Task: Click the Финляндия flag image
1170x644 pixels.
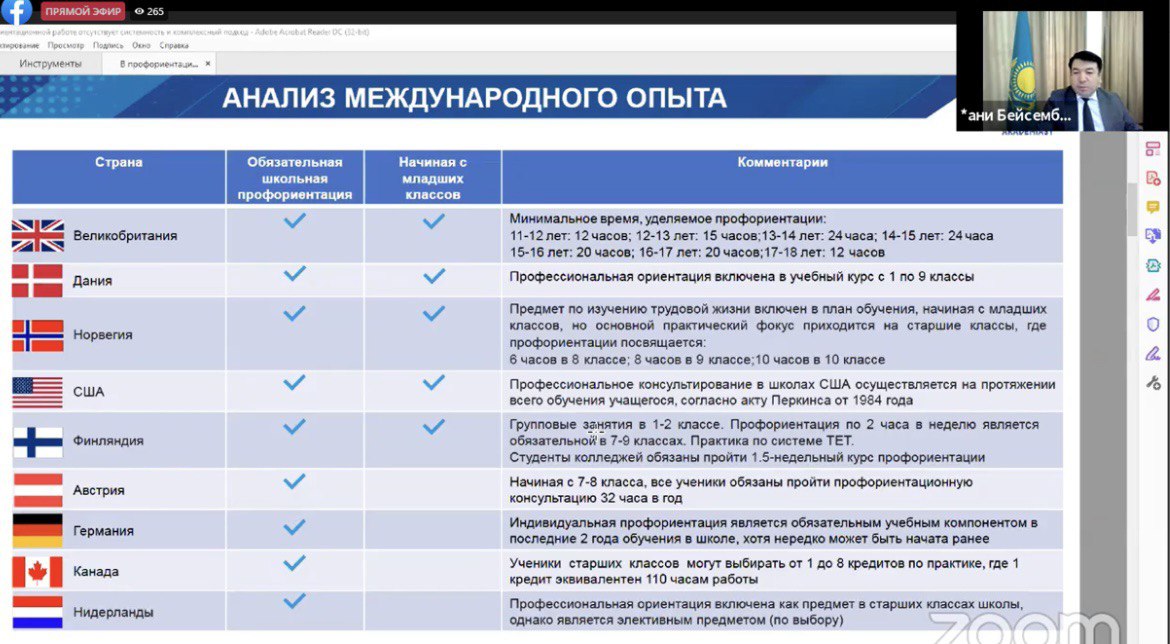Action: pyautogui.click(x=37, y=441)
